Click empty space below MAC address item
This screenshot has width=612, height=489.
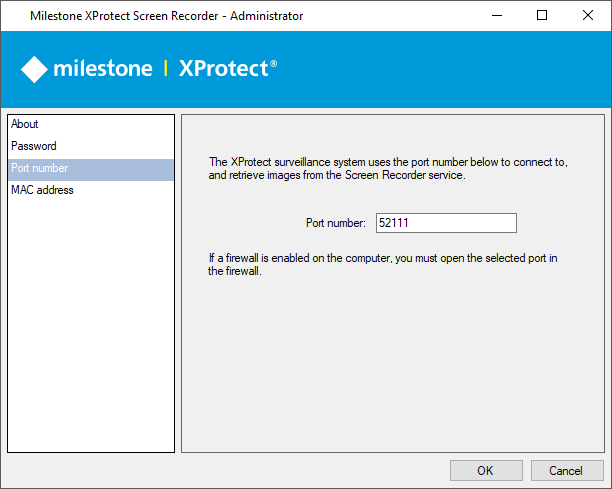click(x=90, y=320)
